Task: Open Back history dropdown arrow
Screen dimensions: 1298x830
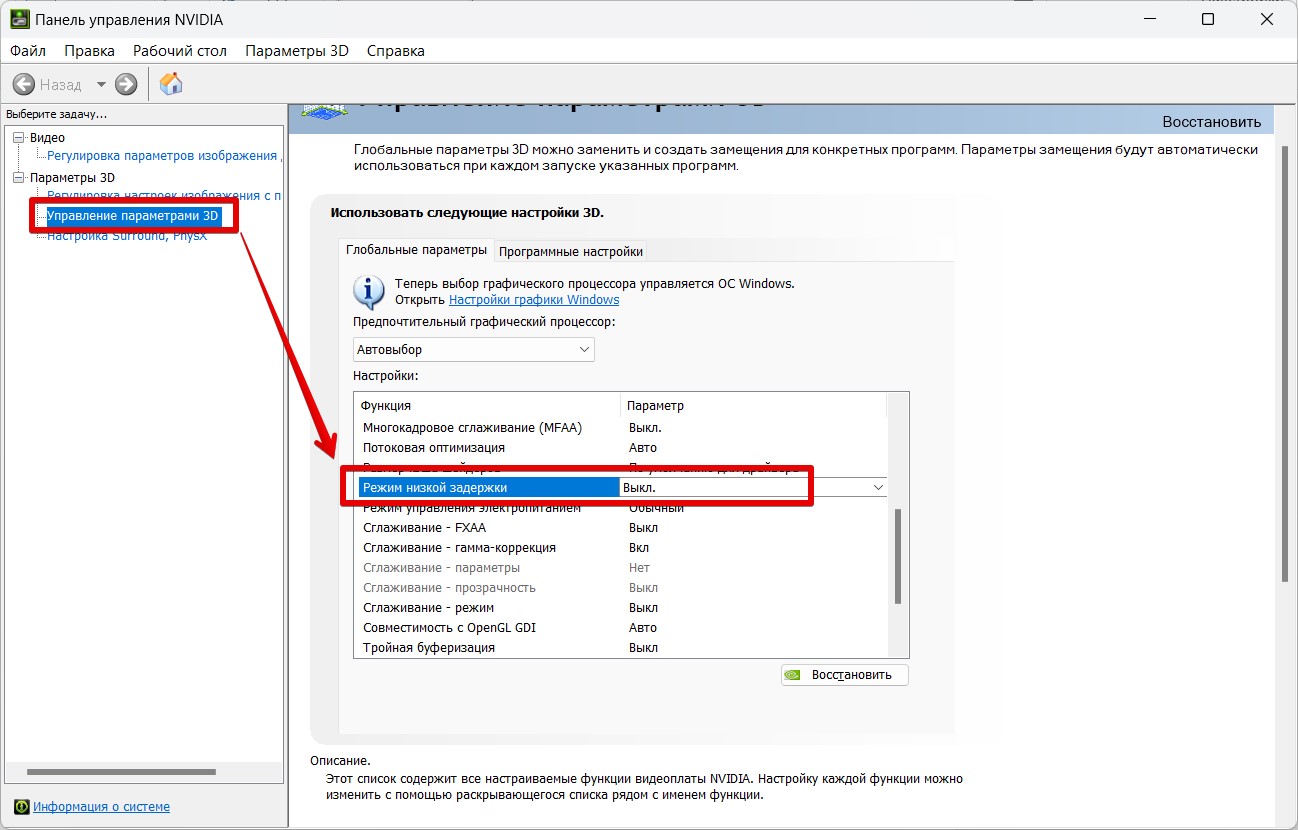Action: tap(101, 85)
